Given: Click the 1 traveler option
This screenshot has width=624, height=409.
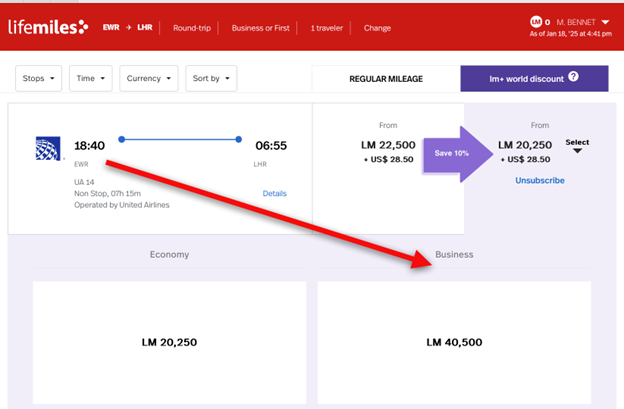Looking at the screenshot, I should coord(327,28).
